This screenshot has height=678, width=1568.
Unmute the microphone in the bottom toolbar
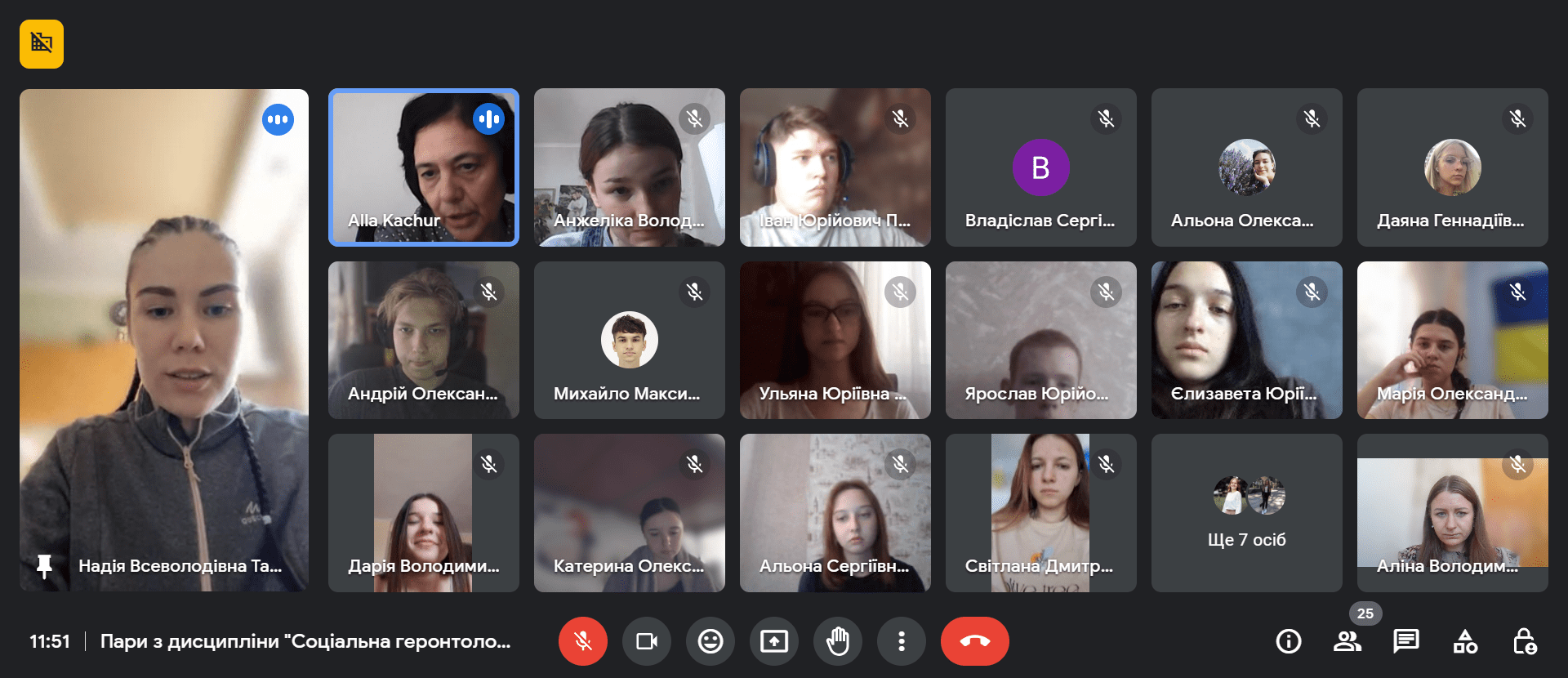(582, 641)
